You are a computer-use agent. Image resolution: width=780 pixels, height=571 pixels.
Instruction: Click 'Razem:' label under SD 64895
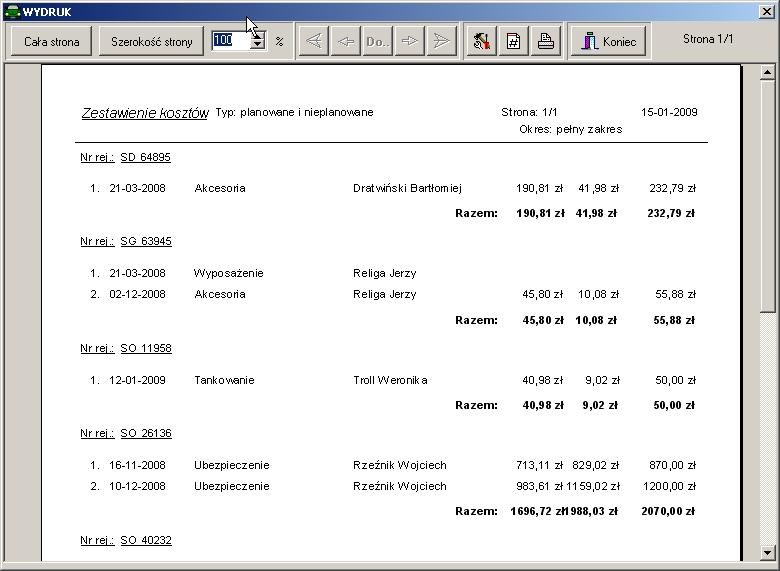476,213
